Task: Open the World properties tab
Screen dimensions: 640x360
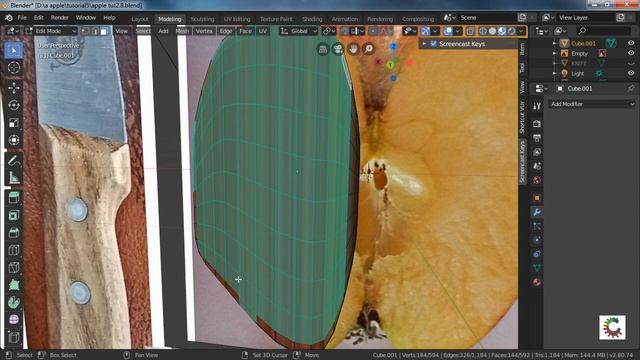Action: point(537,180)
